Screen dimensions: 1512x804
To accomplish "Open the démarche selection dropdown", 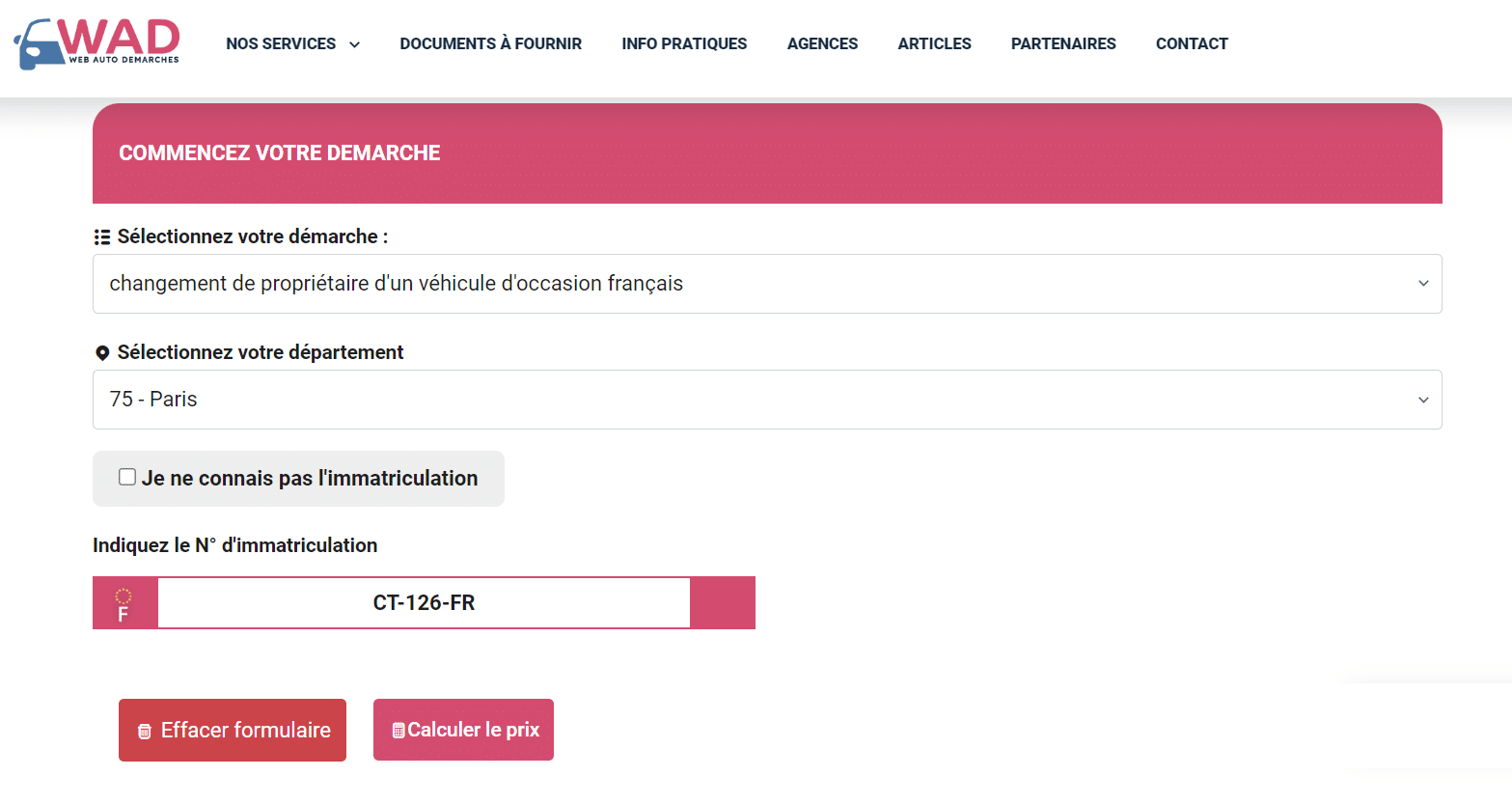I will (x=767, y=284).
